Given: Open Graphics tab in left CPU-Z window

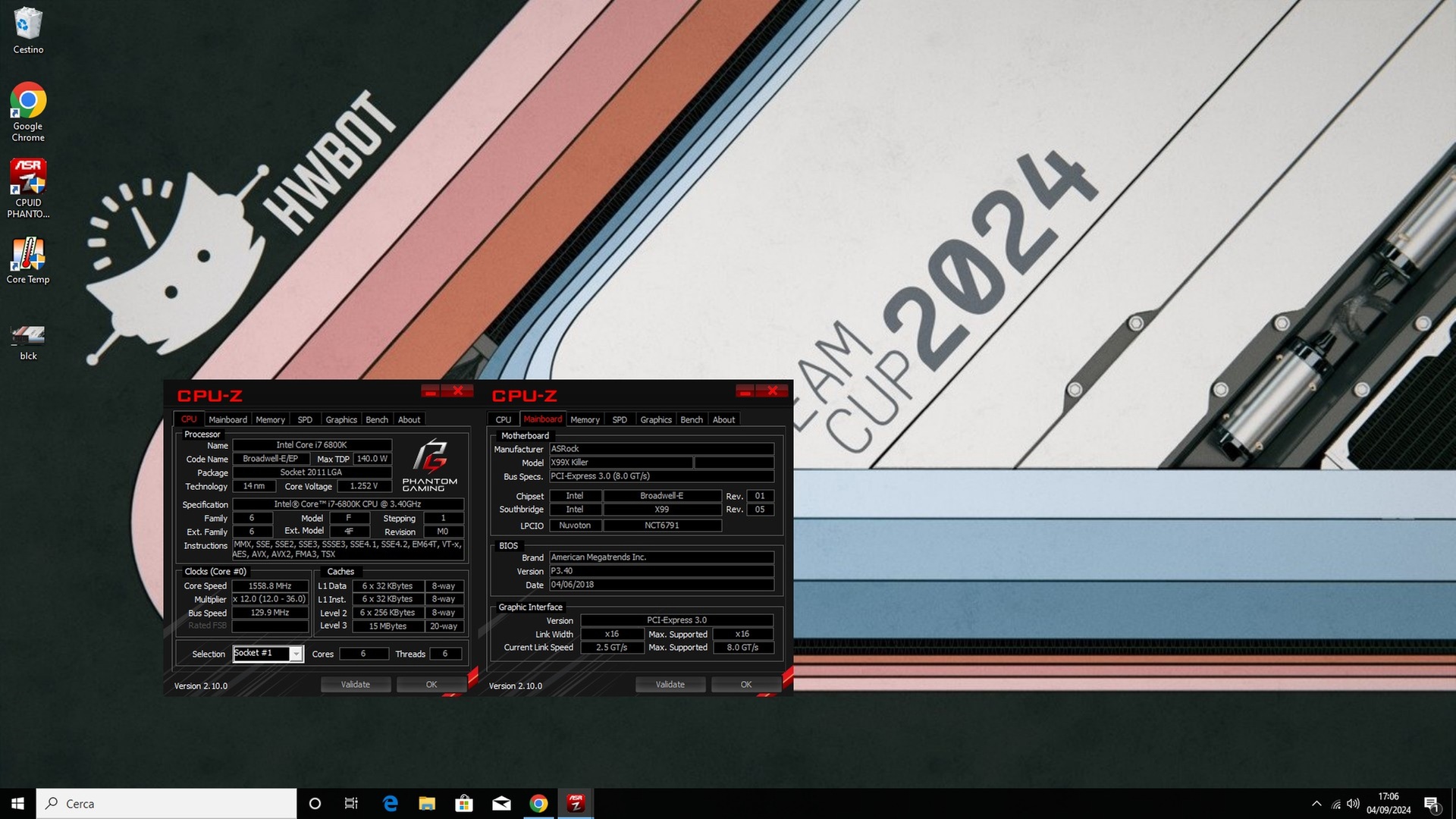Looking at the screenshot, I should [341, 419].
